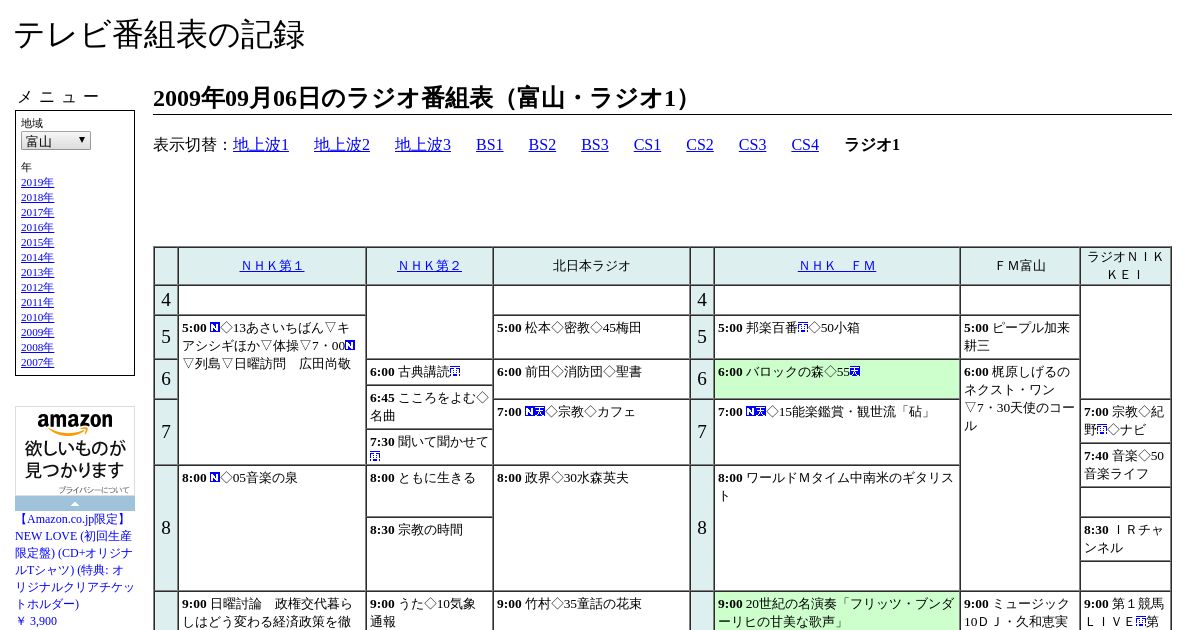This screenshot has height=630, width=1200.
Task: Open the 2011年 year link
Action: [x=37, y=302]
